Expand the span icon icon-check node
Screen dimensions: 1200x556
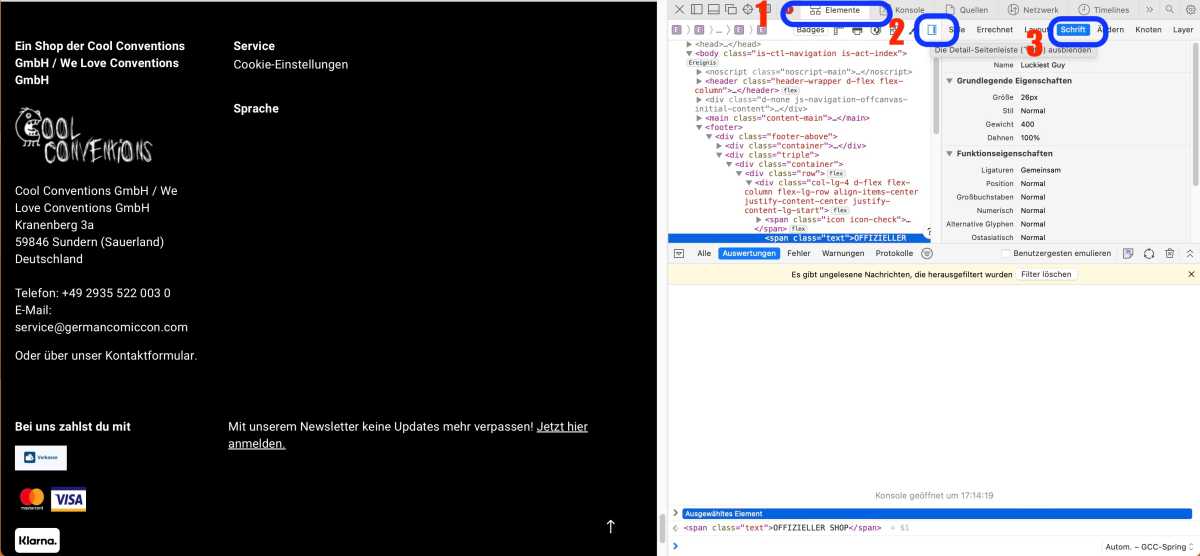point(760,219)
